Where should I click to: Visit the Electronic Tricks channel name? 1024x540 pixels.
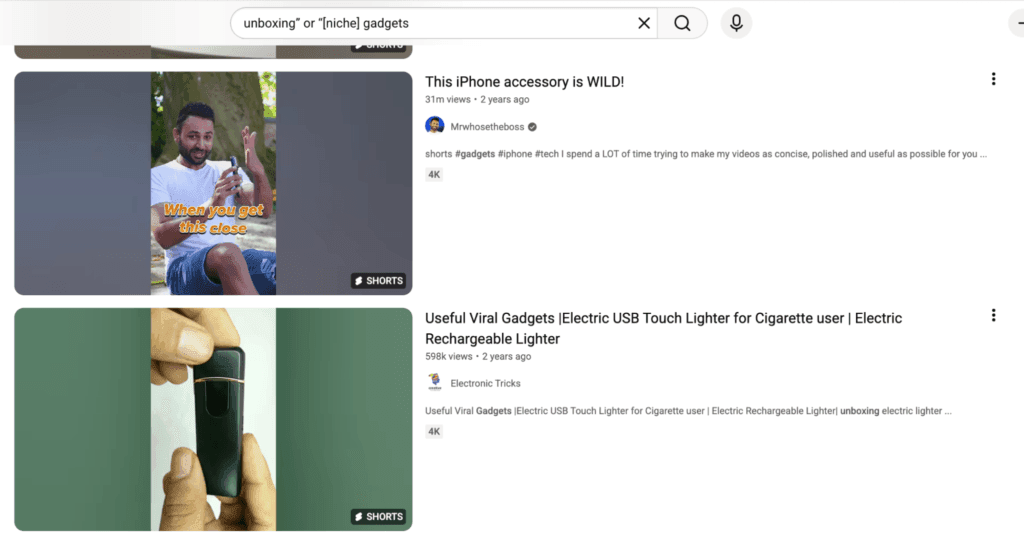point(485,383)
